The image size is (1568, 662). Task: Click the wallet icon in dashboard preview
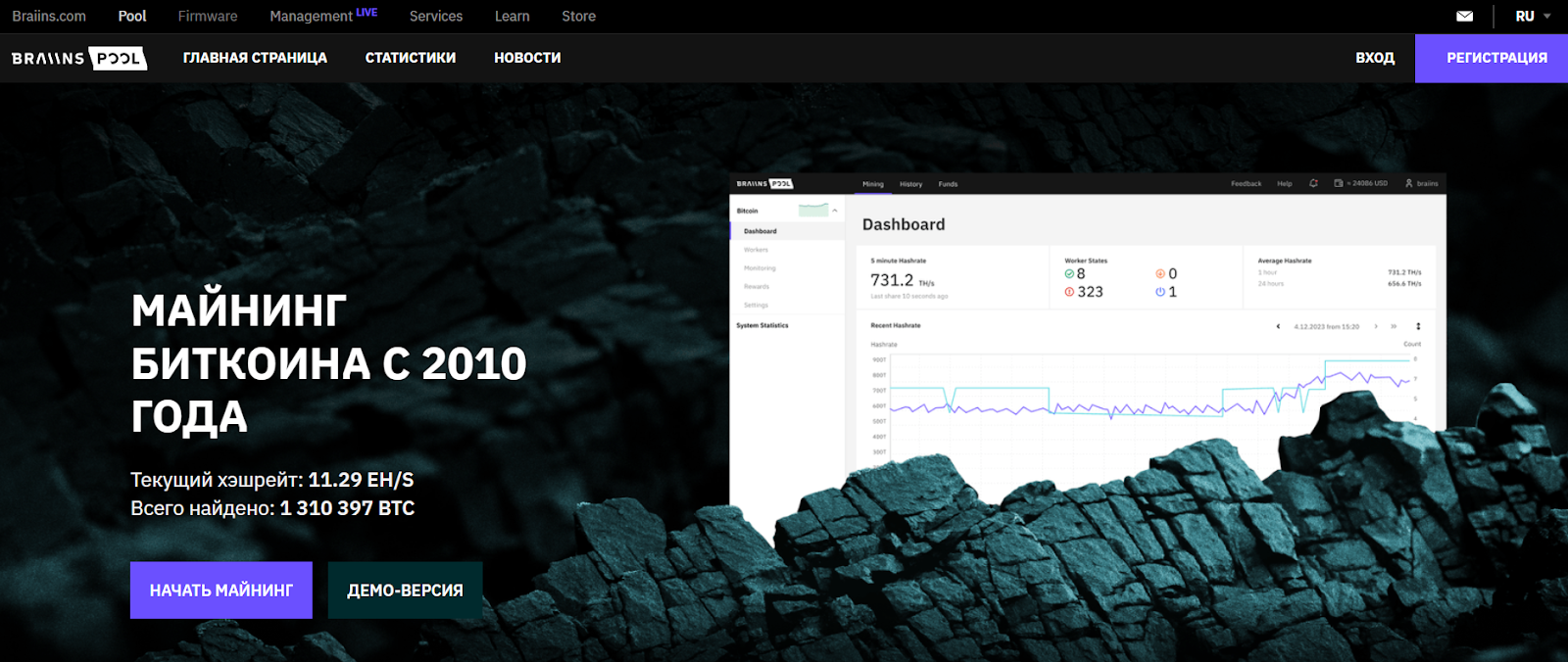(1339, 183)
